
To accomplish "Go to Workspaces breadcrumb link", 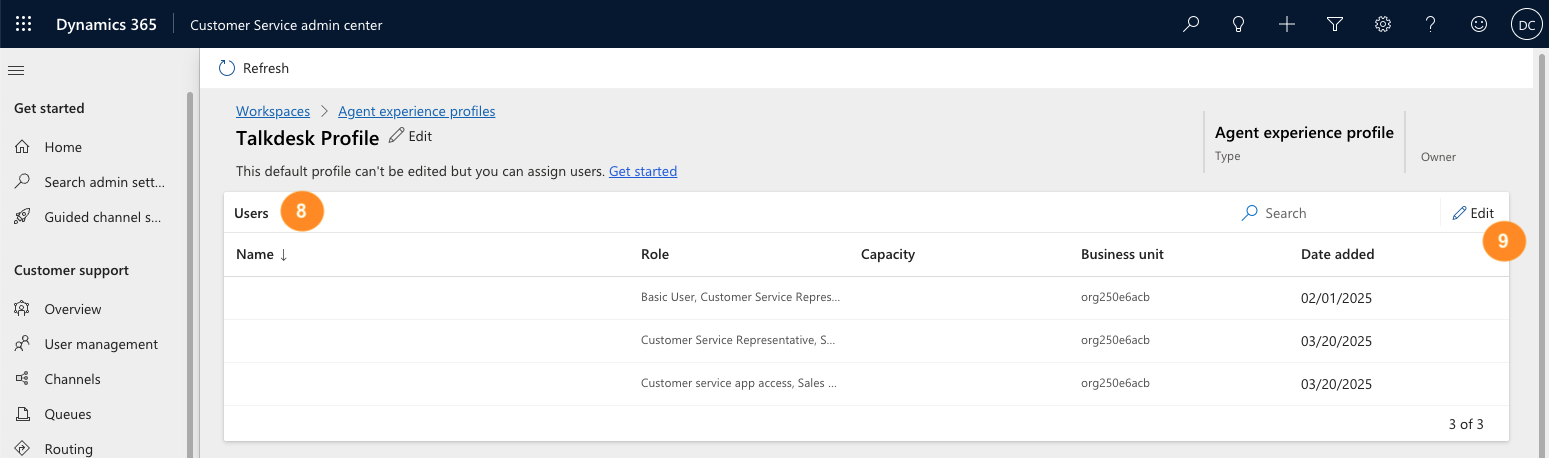I will coord(273,111).
